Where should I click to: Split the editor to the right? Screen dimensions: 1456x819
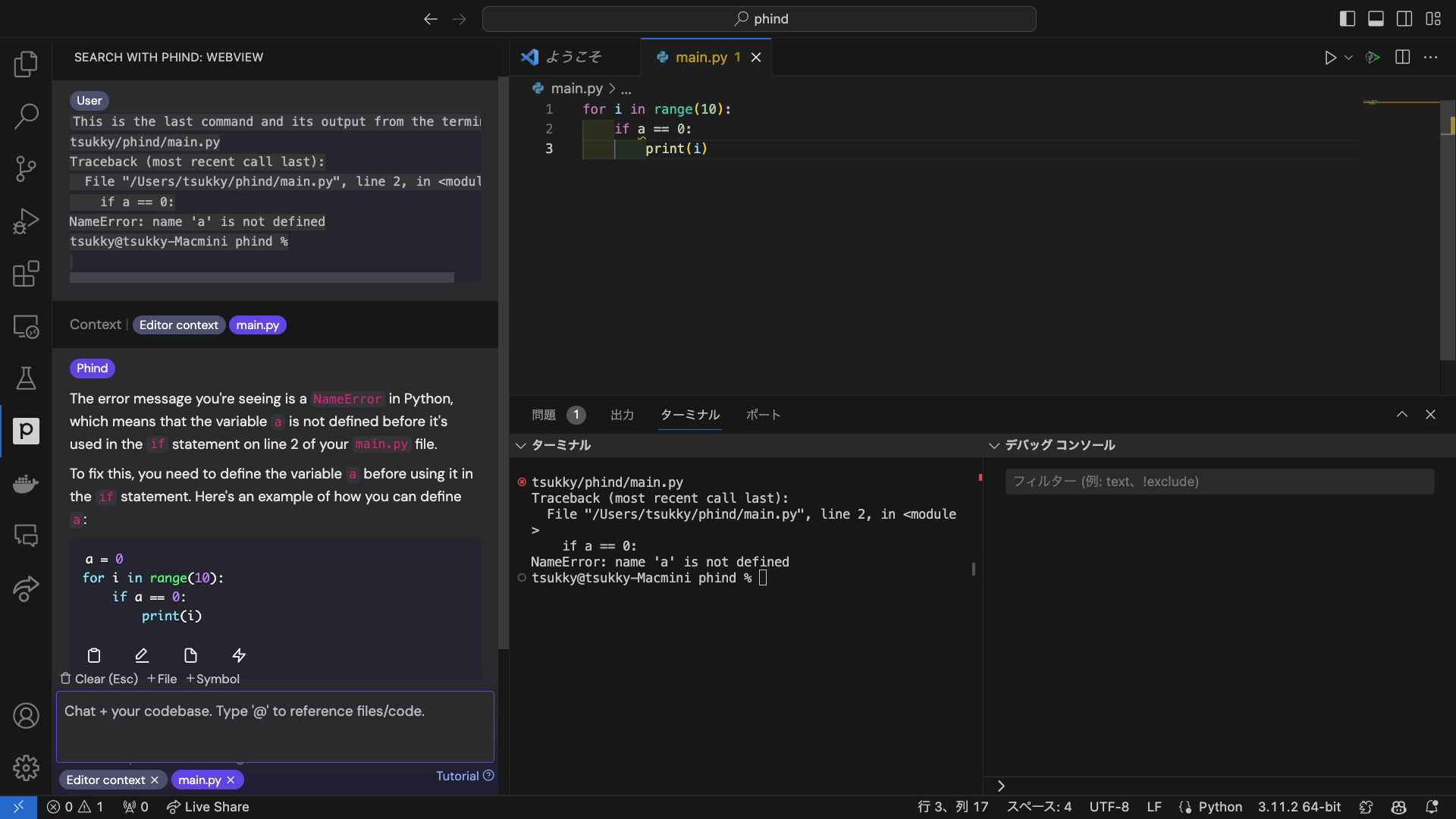[x=1402, y=58]
